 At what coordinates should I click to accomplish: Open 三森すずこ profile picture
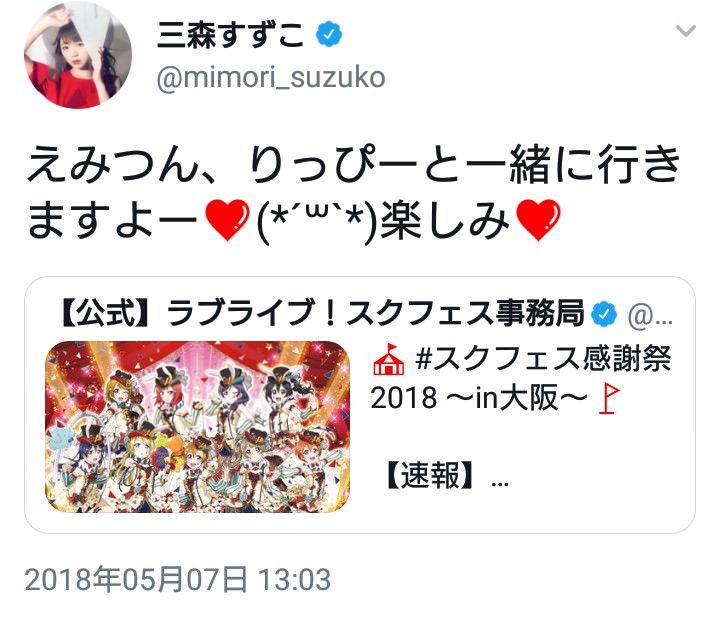[x=78, y=55]
